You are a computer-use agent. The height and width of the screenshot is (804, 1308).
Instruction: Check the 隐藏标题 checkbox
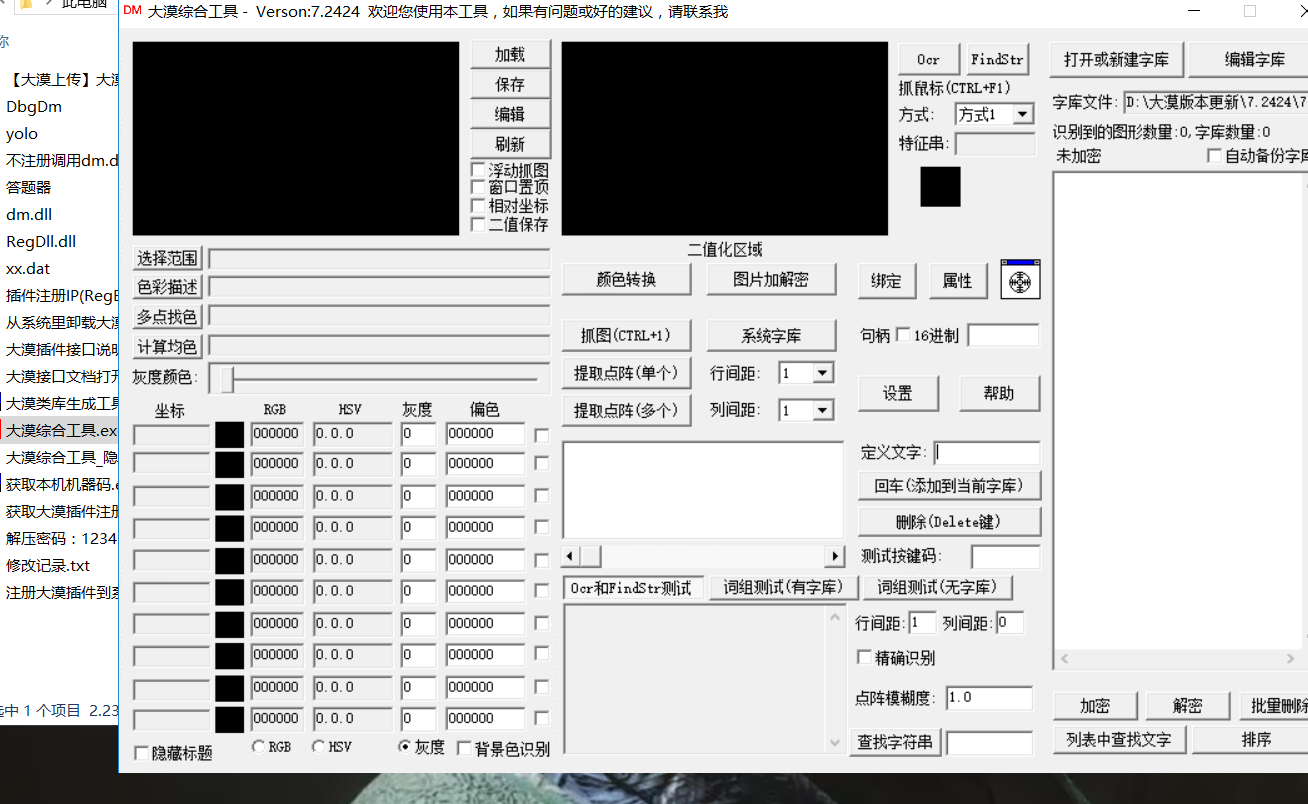(x=142, y=753)
